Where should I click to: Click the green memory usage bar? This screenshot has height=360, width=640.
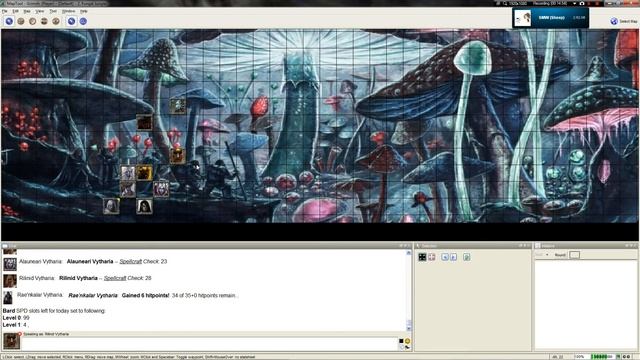click(603, 357)
